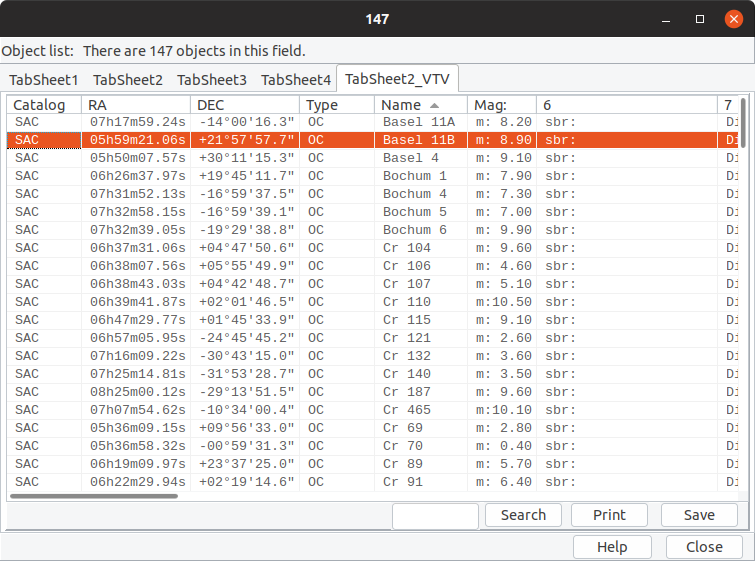The image size is (755, 561).
Task: Click DEC value +04°42'48.7"
Action: pyautogui.click(x=247, y=284)
